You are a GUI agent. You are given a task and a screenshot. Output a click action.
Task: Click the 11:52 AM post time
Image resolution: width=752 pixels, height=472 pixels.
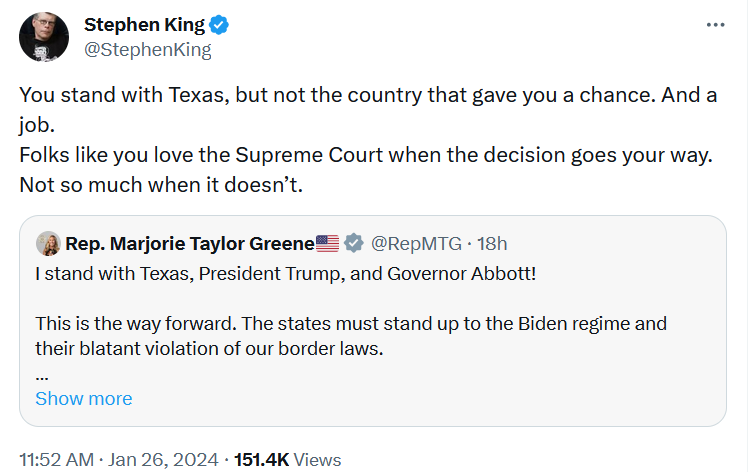point(56,460)
